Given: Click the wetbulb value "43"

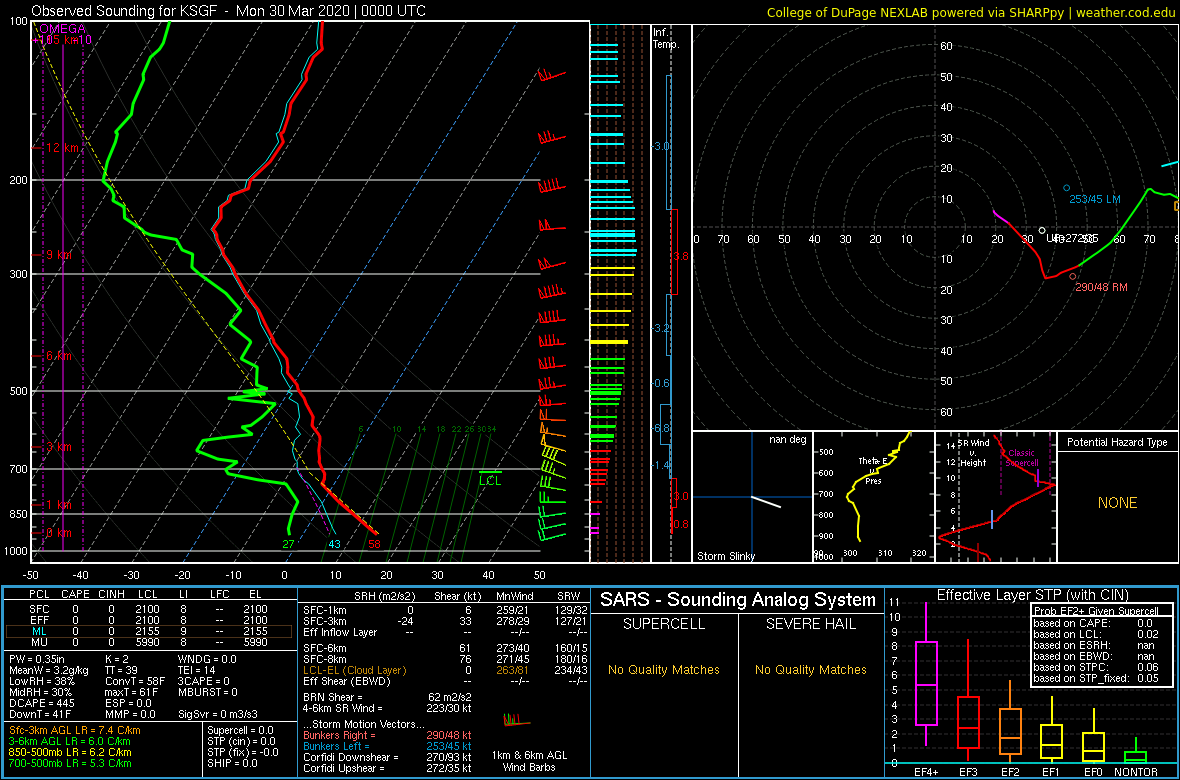Looking at the screenshot, I should point(334,544).
